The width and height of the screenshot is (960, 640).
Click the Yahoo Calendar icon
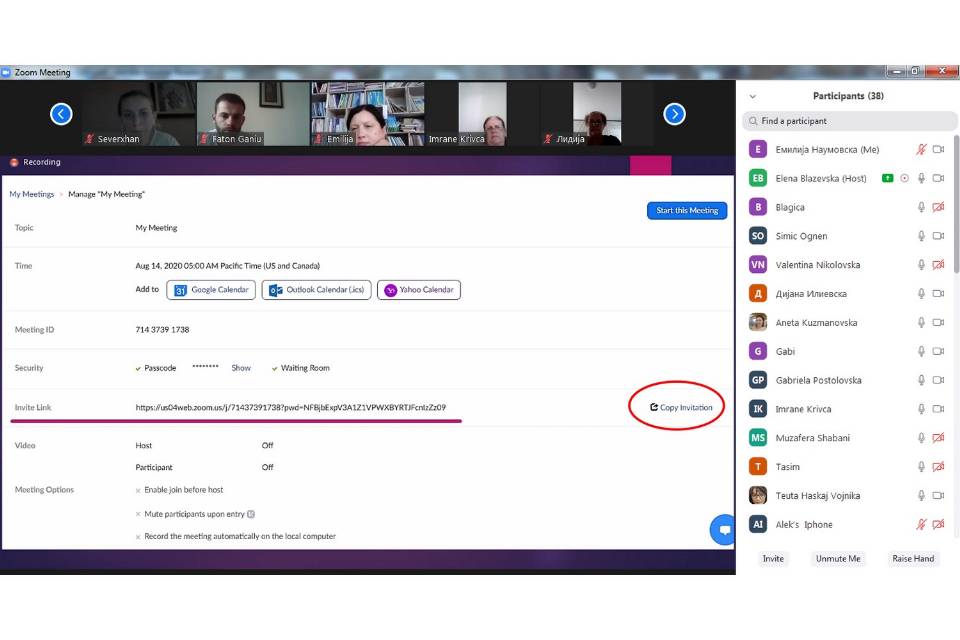point(391,290)
